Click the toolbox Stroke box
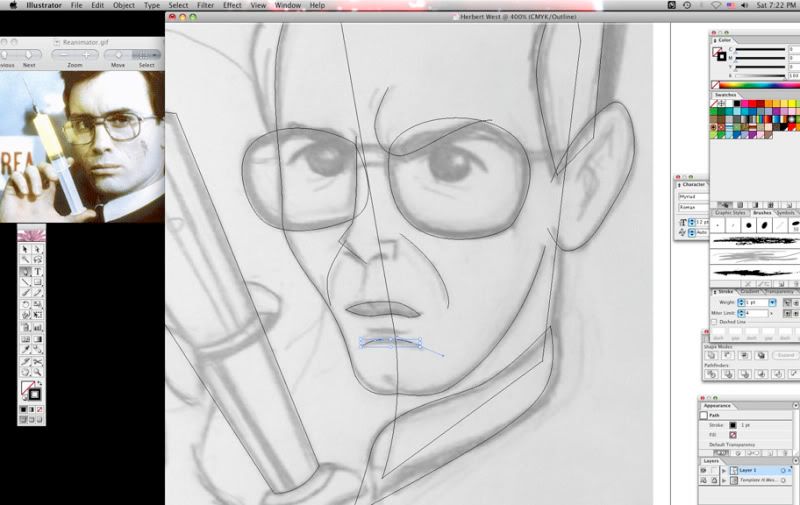 pos(35,394)
